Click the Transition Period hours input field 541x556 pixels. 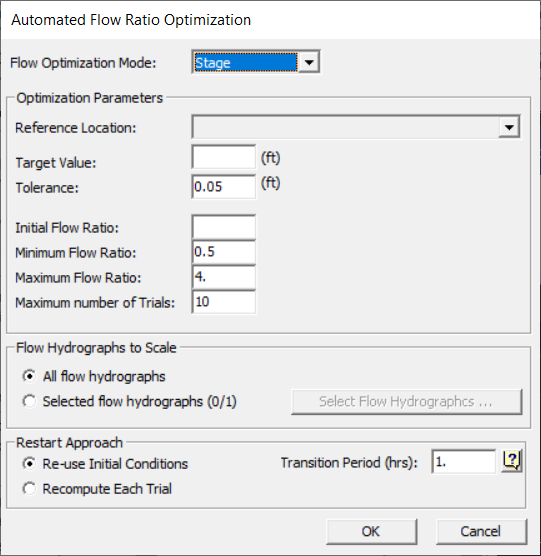(464, 461)
